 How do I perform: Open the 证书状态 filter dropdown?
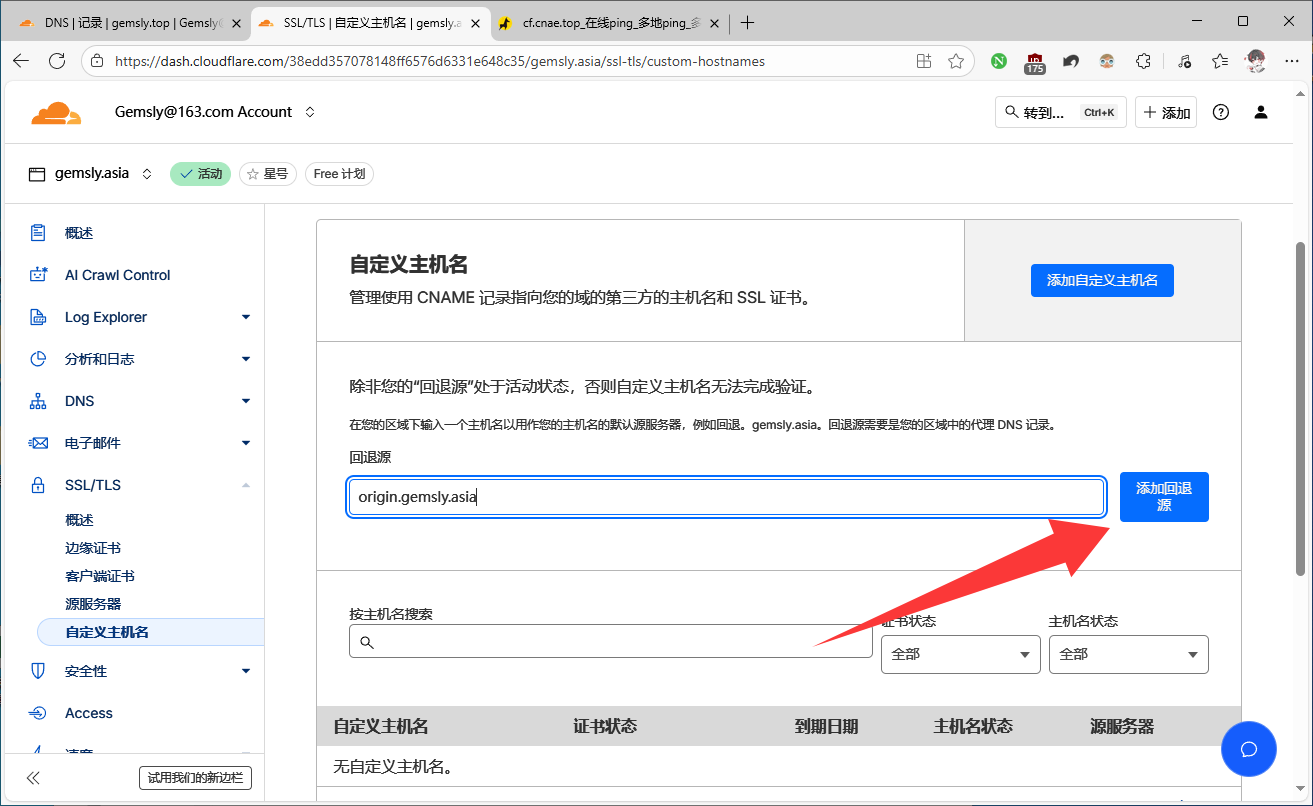(959, 654)
